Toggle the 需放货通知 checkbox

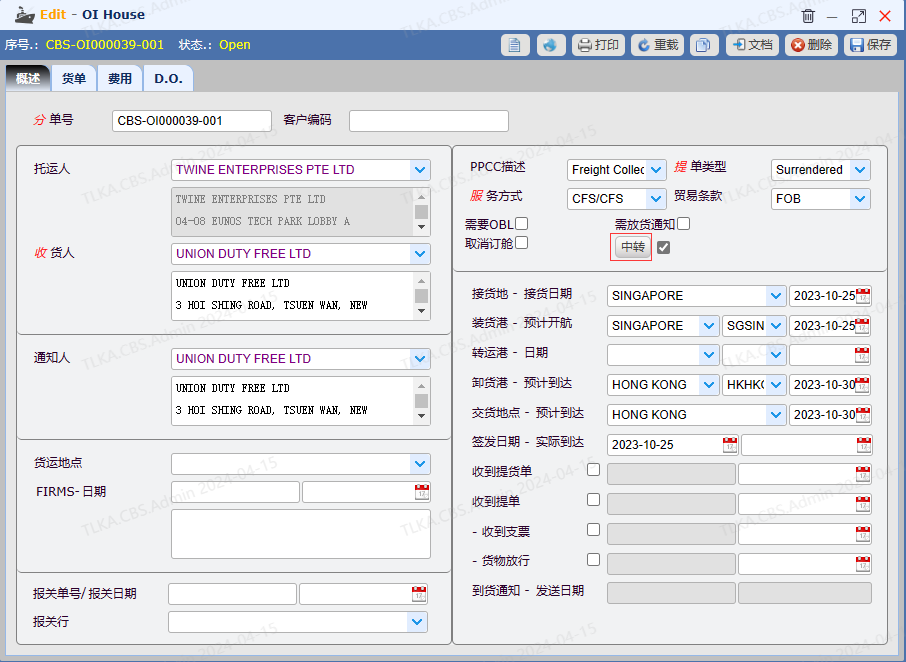pos(684,224)
